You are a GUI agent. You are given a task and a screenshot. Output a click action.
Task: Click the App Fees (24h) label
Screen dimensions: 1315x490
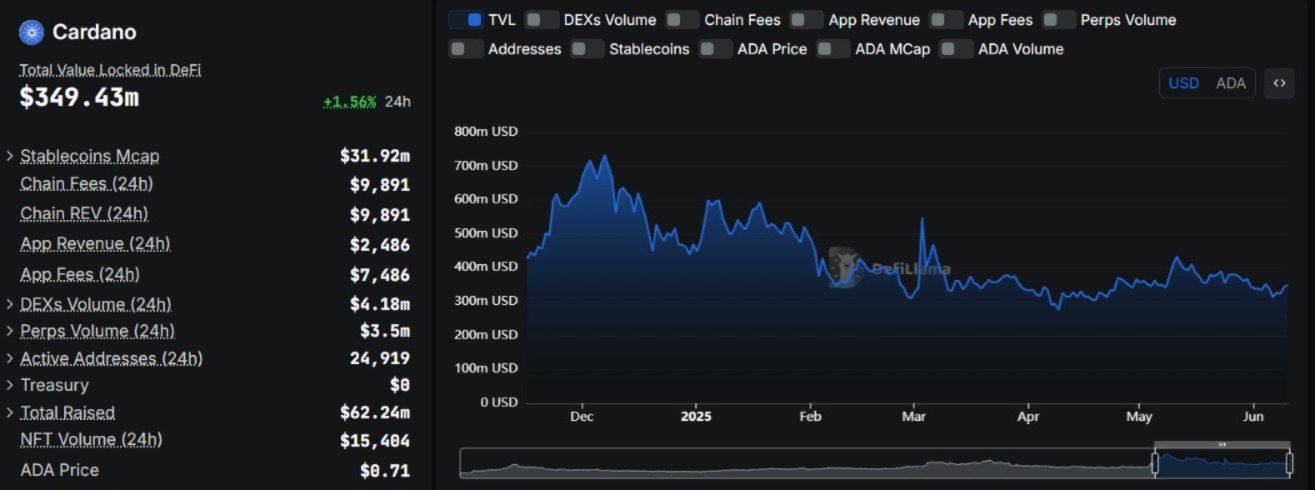click(80, 274)
